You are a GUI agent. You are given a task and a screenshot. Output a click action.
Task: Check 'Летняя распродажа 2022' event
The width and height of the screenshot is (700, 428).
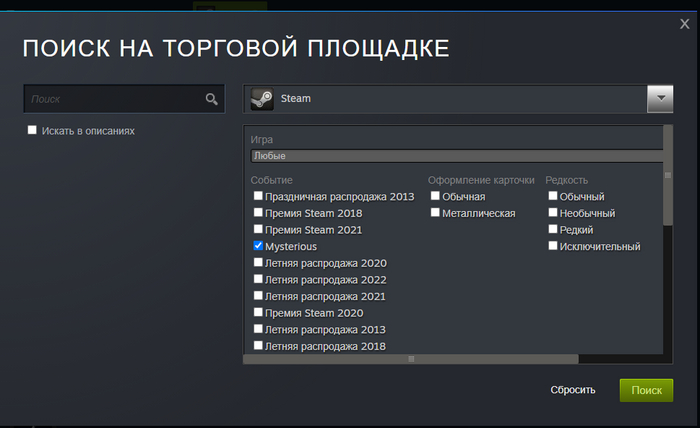pyautogui.click(x=258, y=278)
